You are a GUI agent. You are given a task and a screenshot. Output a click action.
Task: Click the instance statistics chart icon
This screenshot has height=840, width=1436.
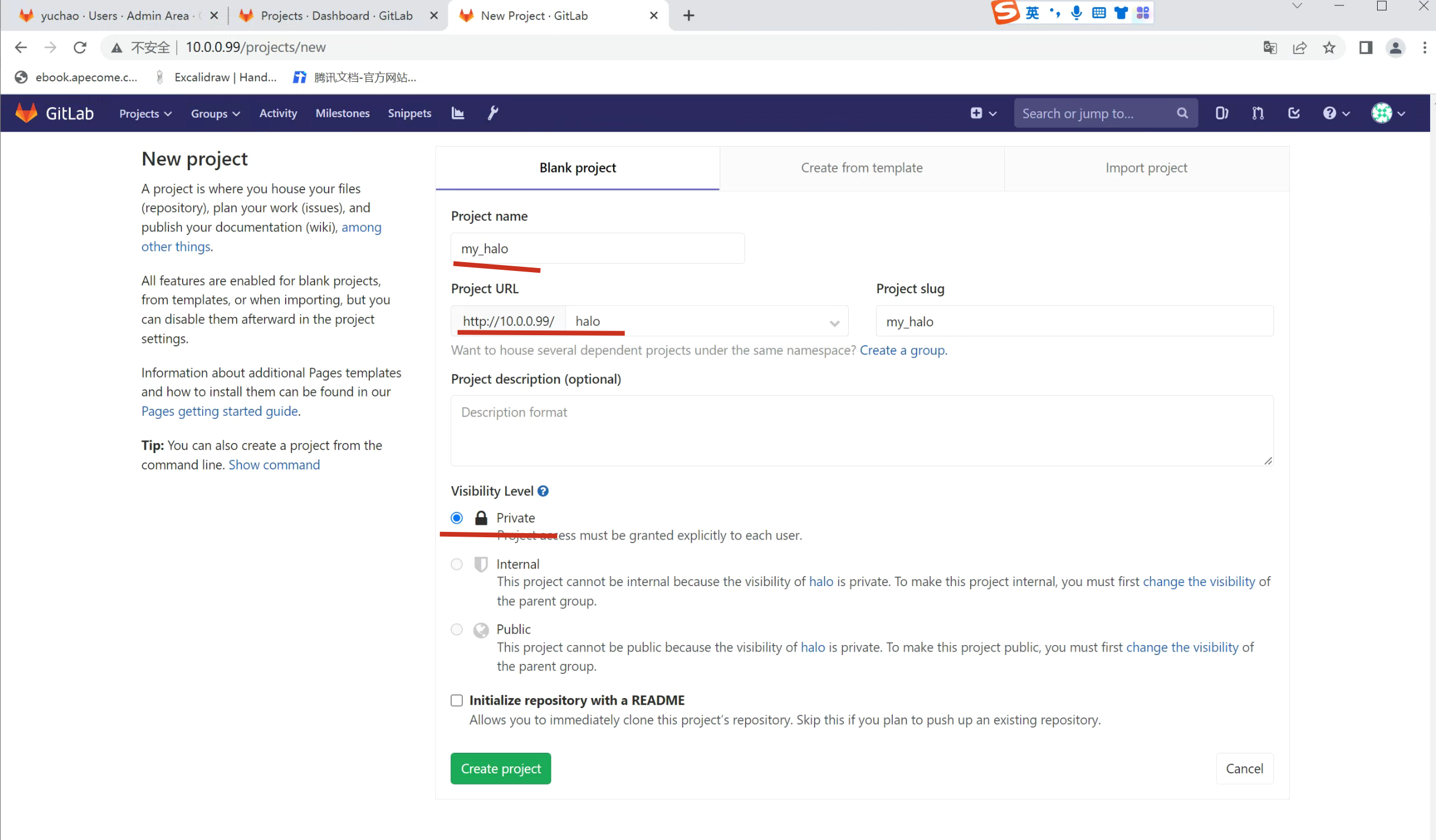pyautogui.click(x=458, y=113)
